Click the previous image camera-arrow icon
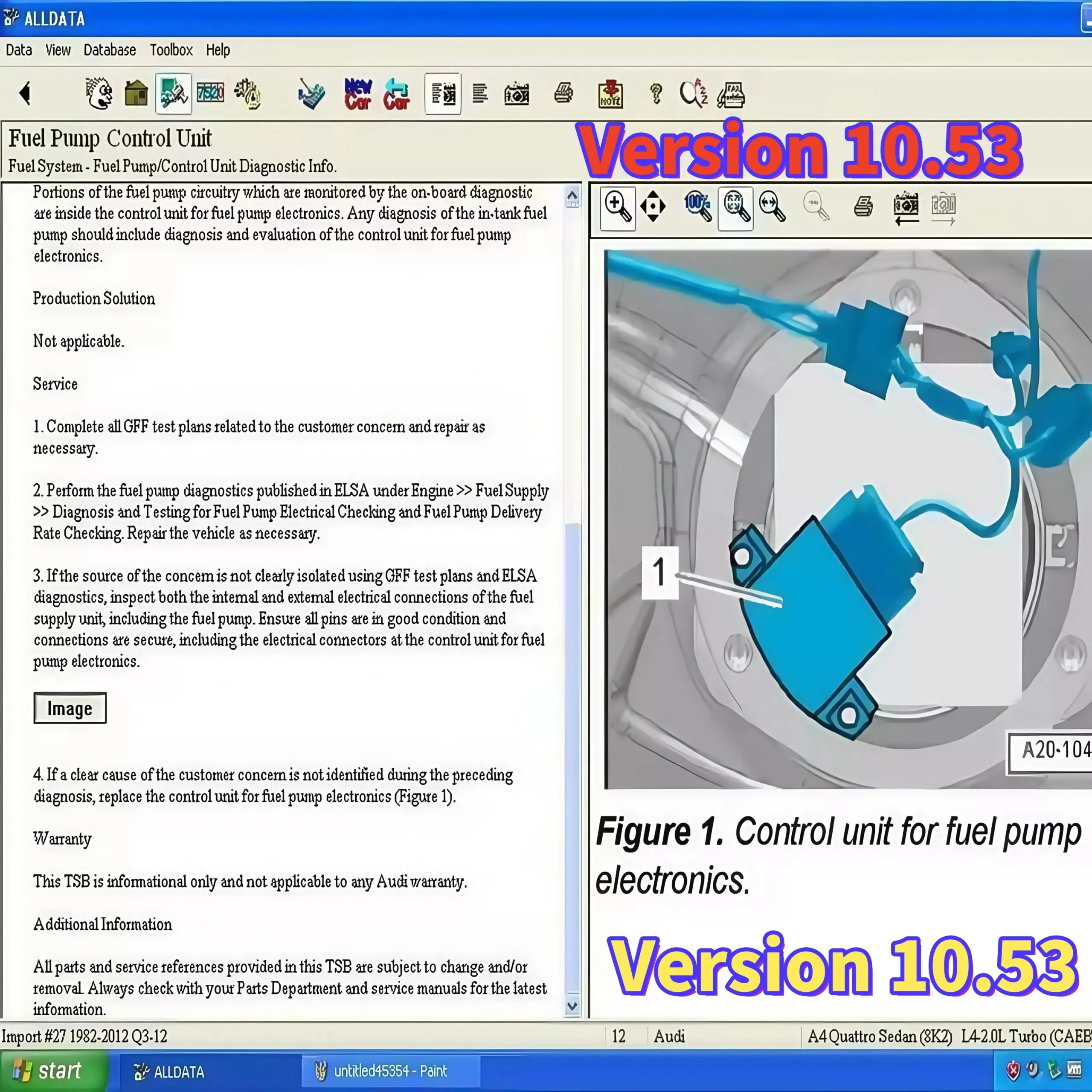The image size is (1092, 1092). 906,208
